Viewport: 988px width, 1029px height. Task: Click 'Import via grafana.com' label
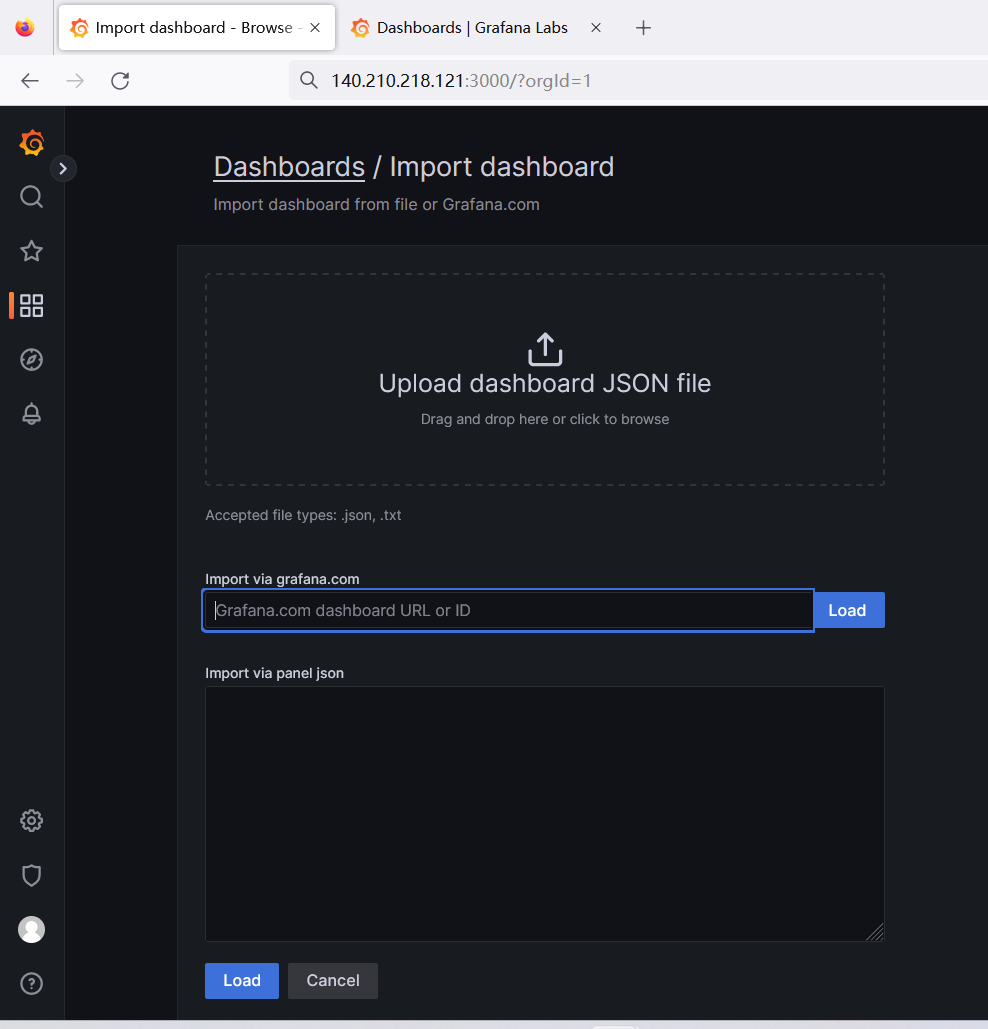tap(282, 579)
